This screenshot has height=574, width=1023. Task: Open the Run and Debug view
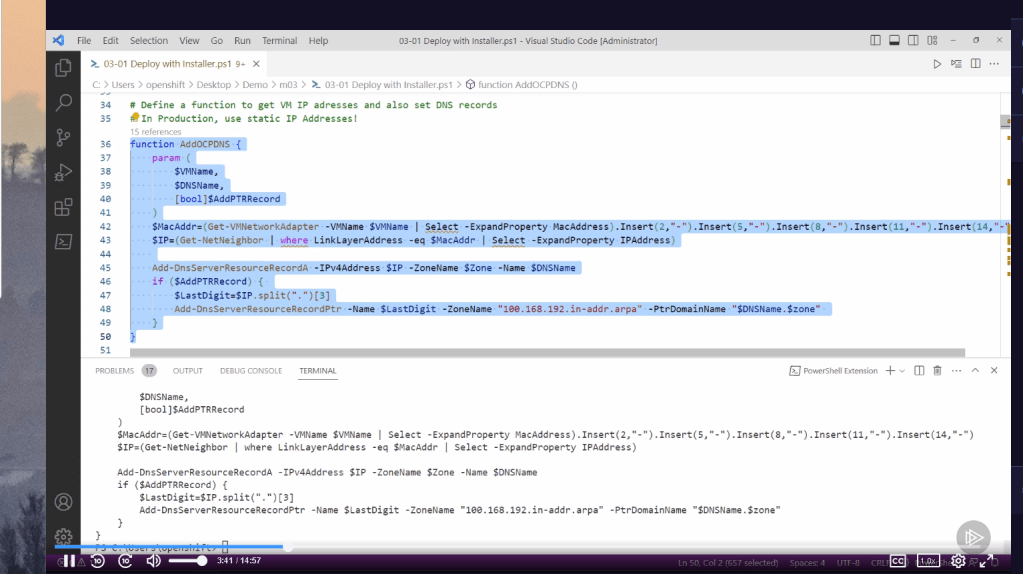(x=63, y=172)
